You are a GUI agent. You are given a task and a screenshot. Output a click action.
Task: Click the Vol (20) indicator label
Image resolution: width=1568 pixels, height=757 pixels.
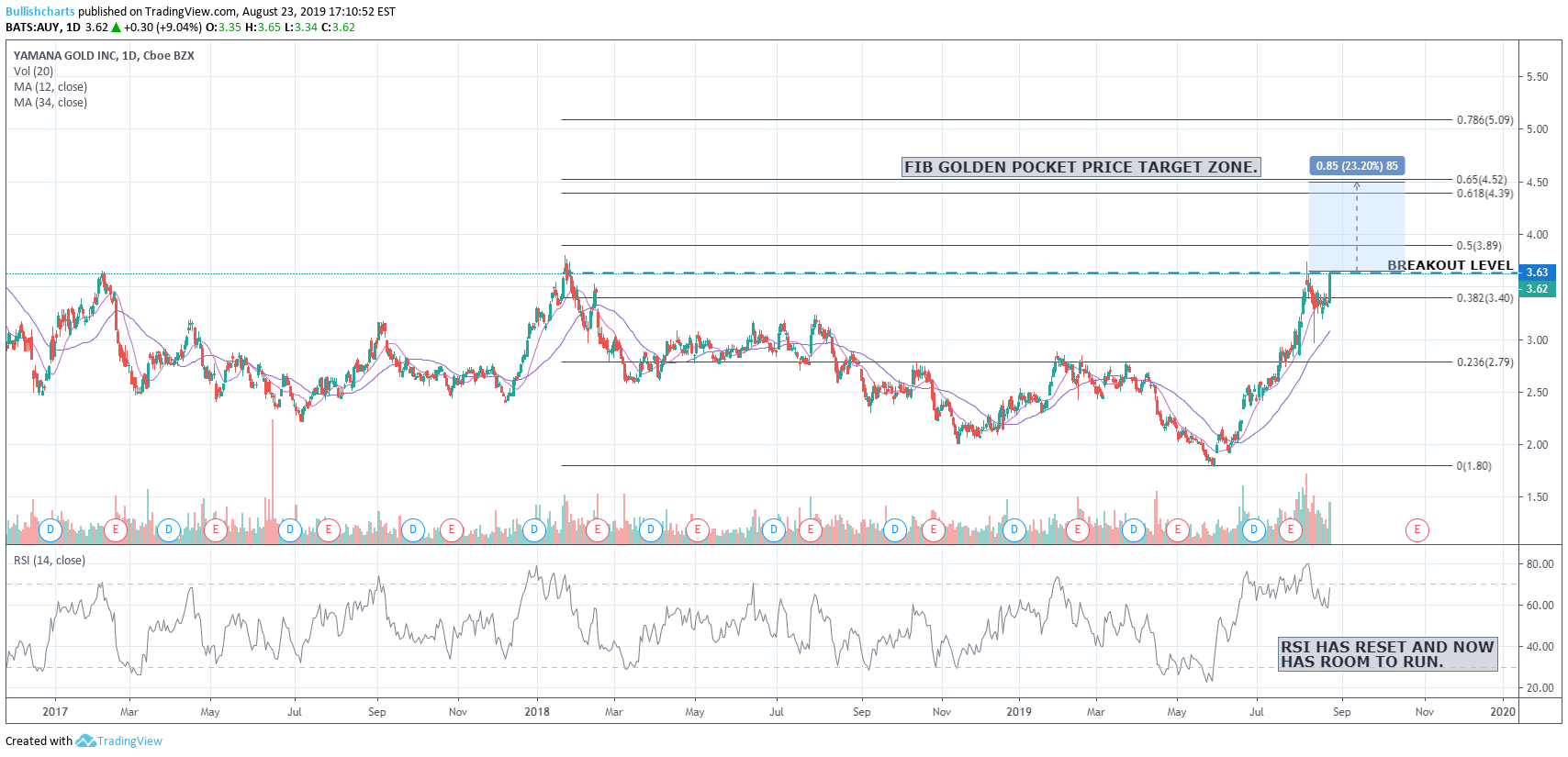(33, 72)
